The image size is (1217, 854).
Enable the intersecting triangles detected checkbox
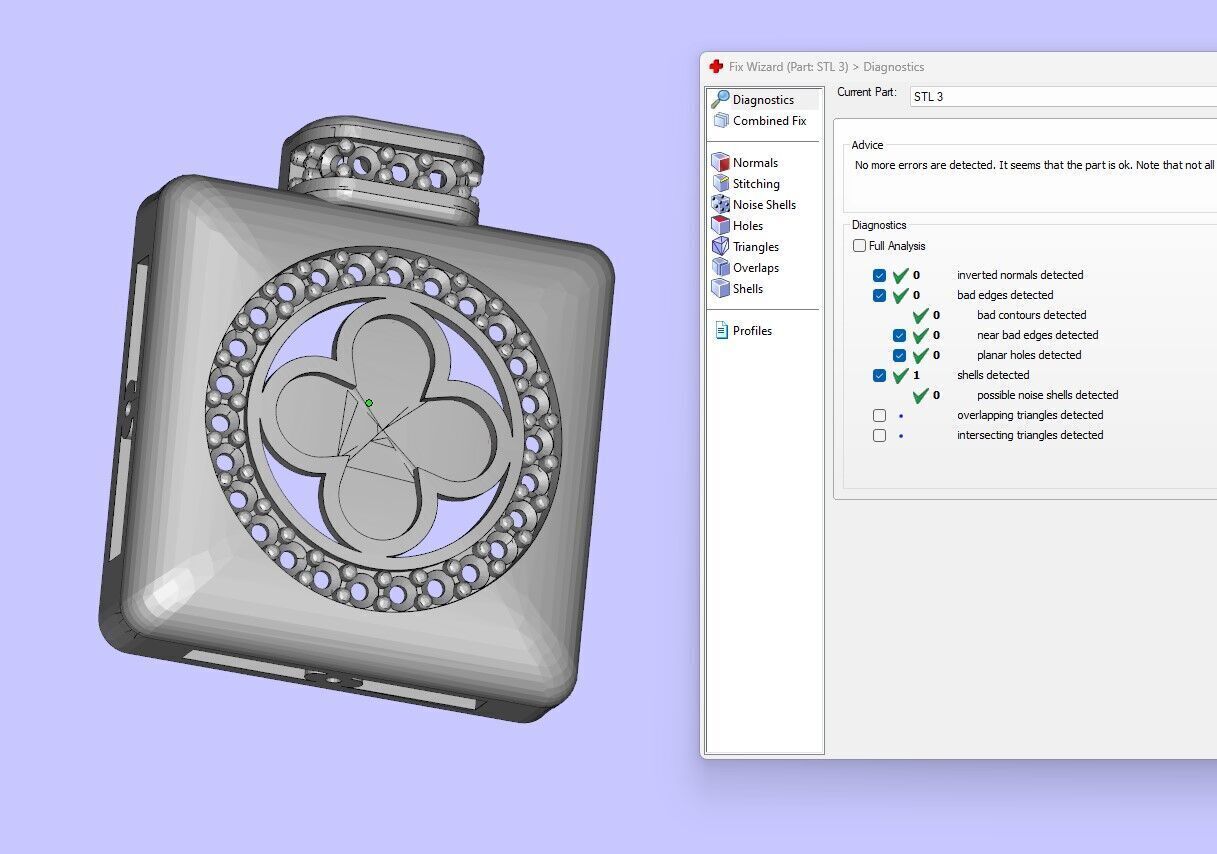879,435
